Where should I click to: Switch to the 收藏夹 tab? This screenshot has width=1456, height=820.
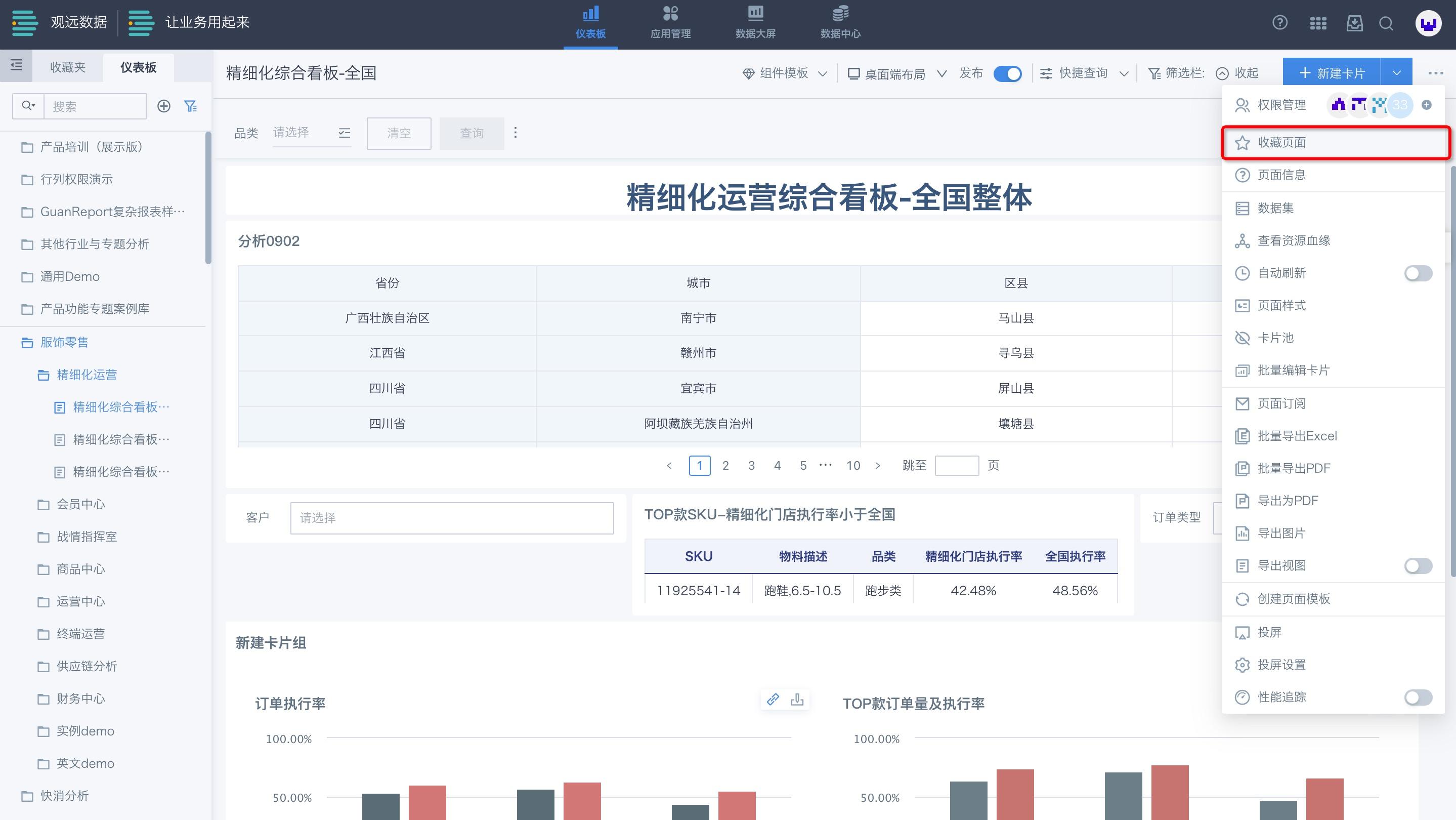(x=68, y=67)
